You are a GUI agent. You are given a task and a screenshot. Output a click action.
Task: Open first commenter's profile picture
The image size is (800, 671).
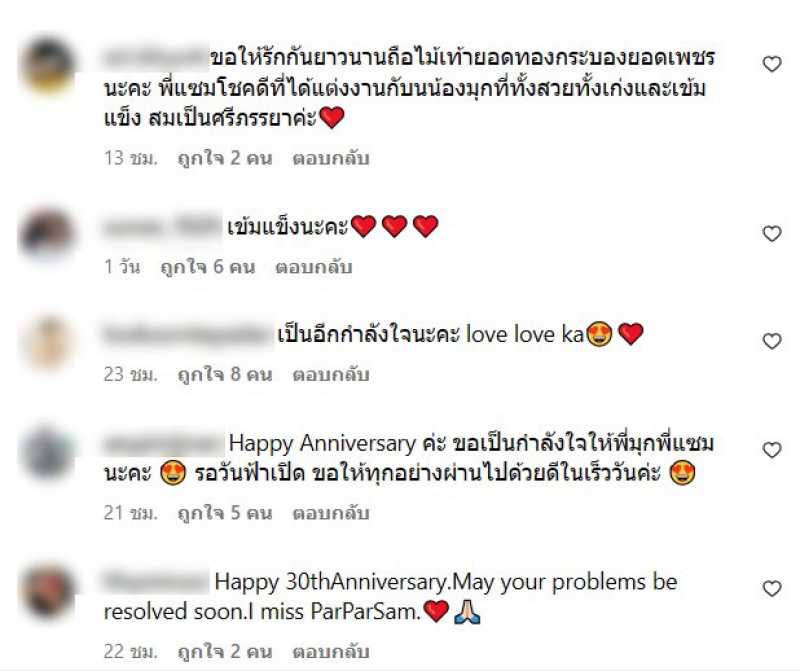(47, 66)
